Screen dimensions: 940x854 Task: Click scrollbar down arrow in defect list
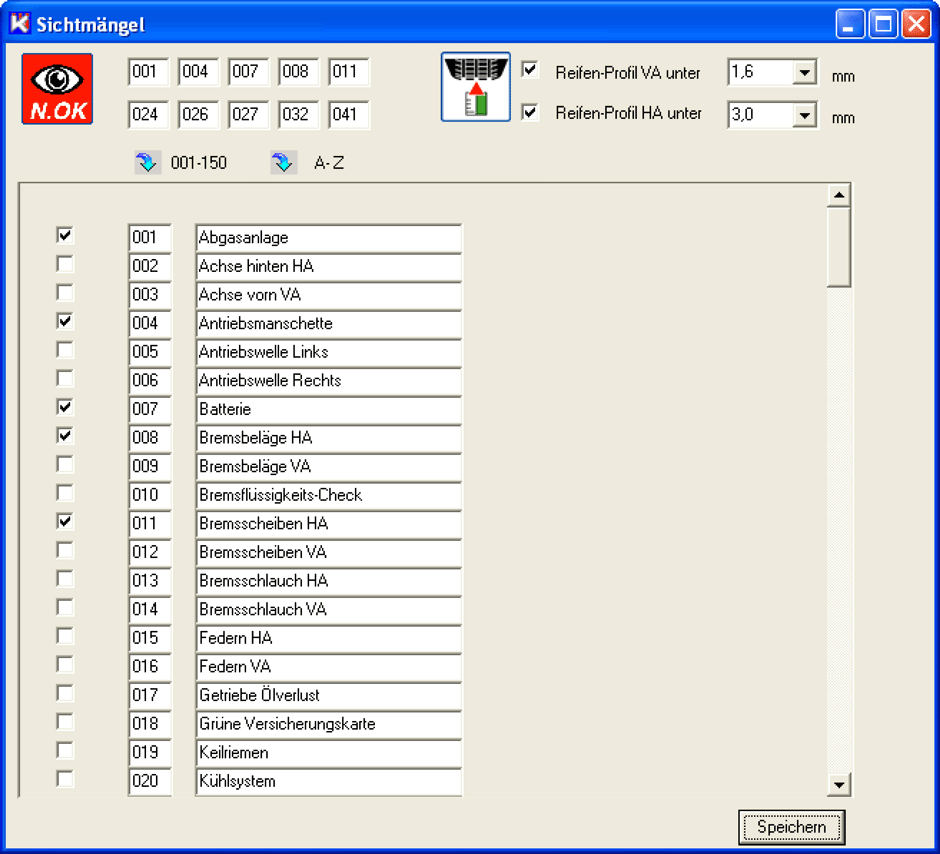point(840,785)
